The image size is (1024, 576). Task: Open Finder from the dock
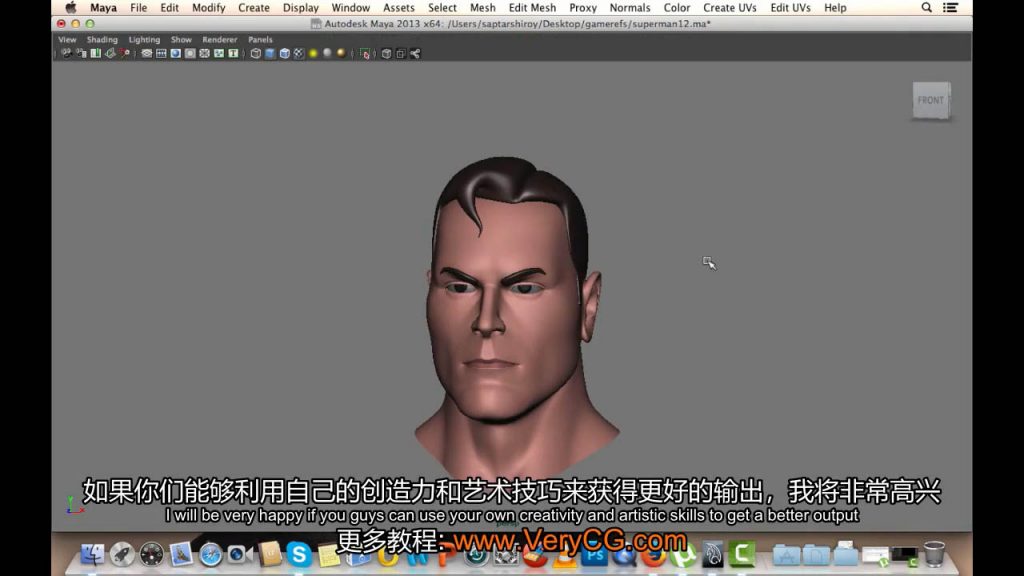[x=92, y=555]
